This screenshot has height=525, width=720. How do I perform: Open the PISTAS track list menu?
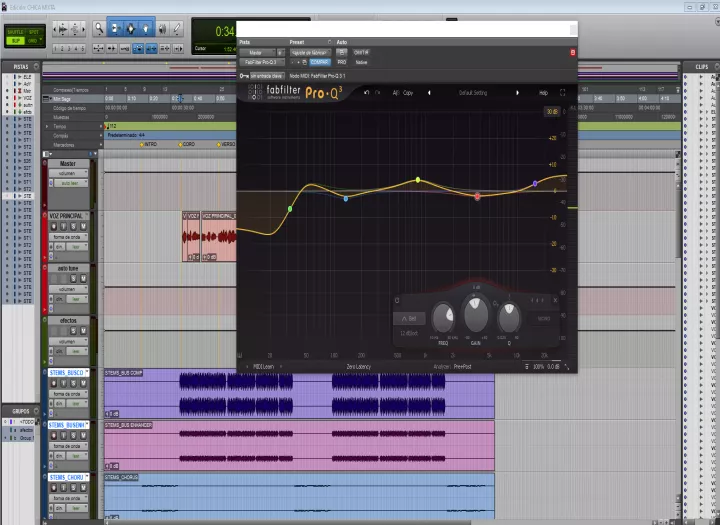coord(36,67)
